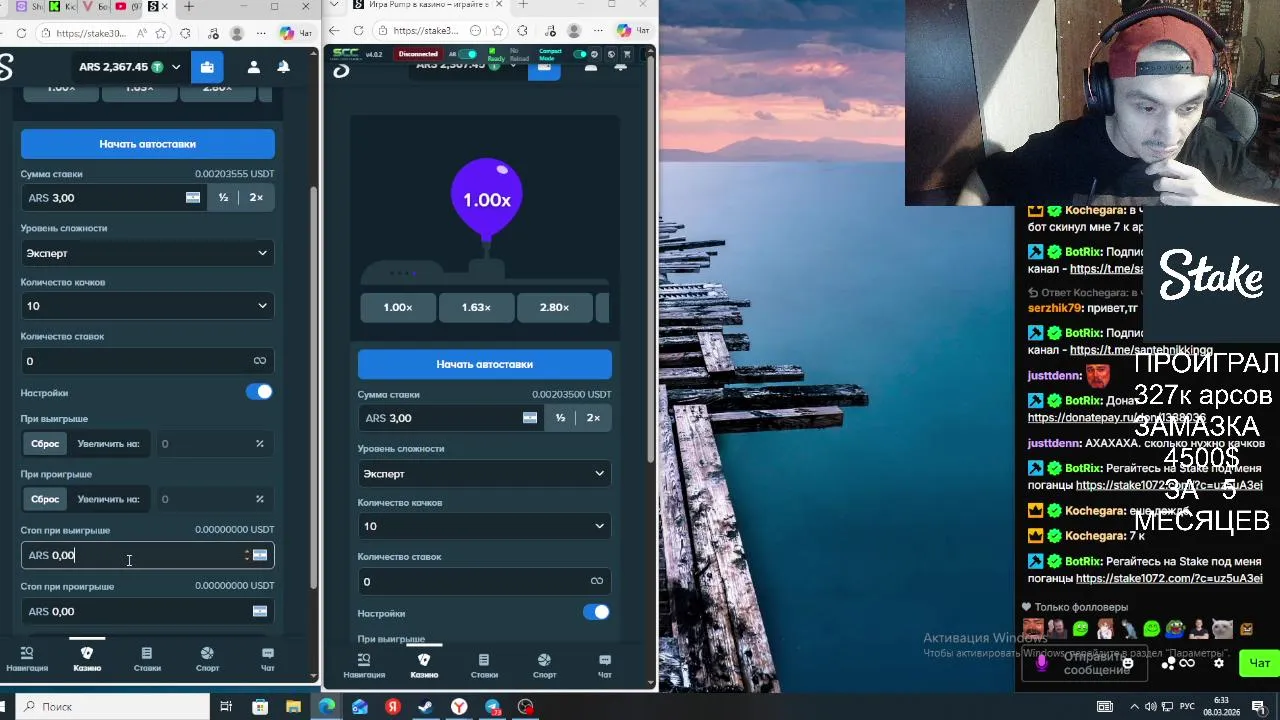Click the emoji picker in the chat message box
This screenshot has width=1280, height=720.
(1128, 663)
